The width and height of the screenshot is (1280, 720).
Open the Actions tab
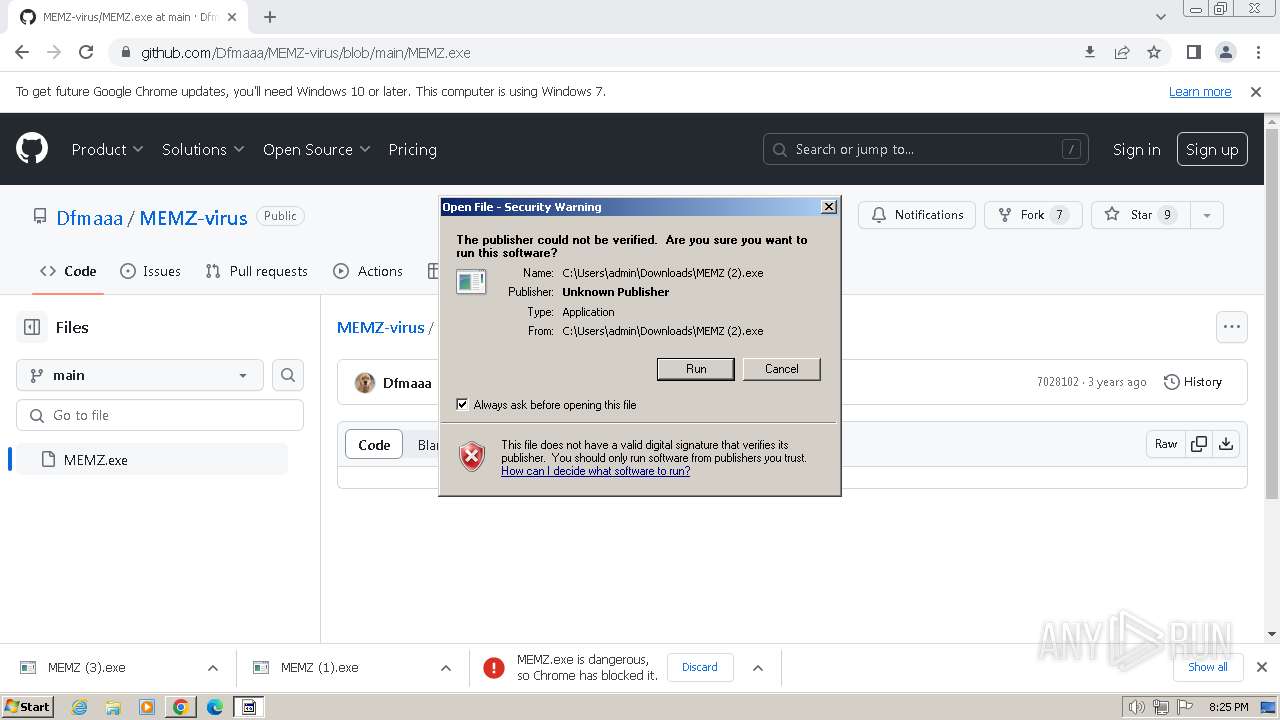[x=368, y=271]
